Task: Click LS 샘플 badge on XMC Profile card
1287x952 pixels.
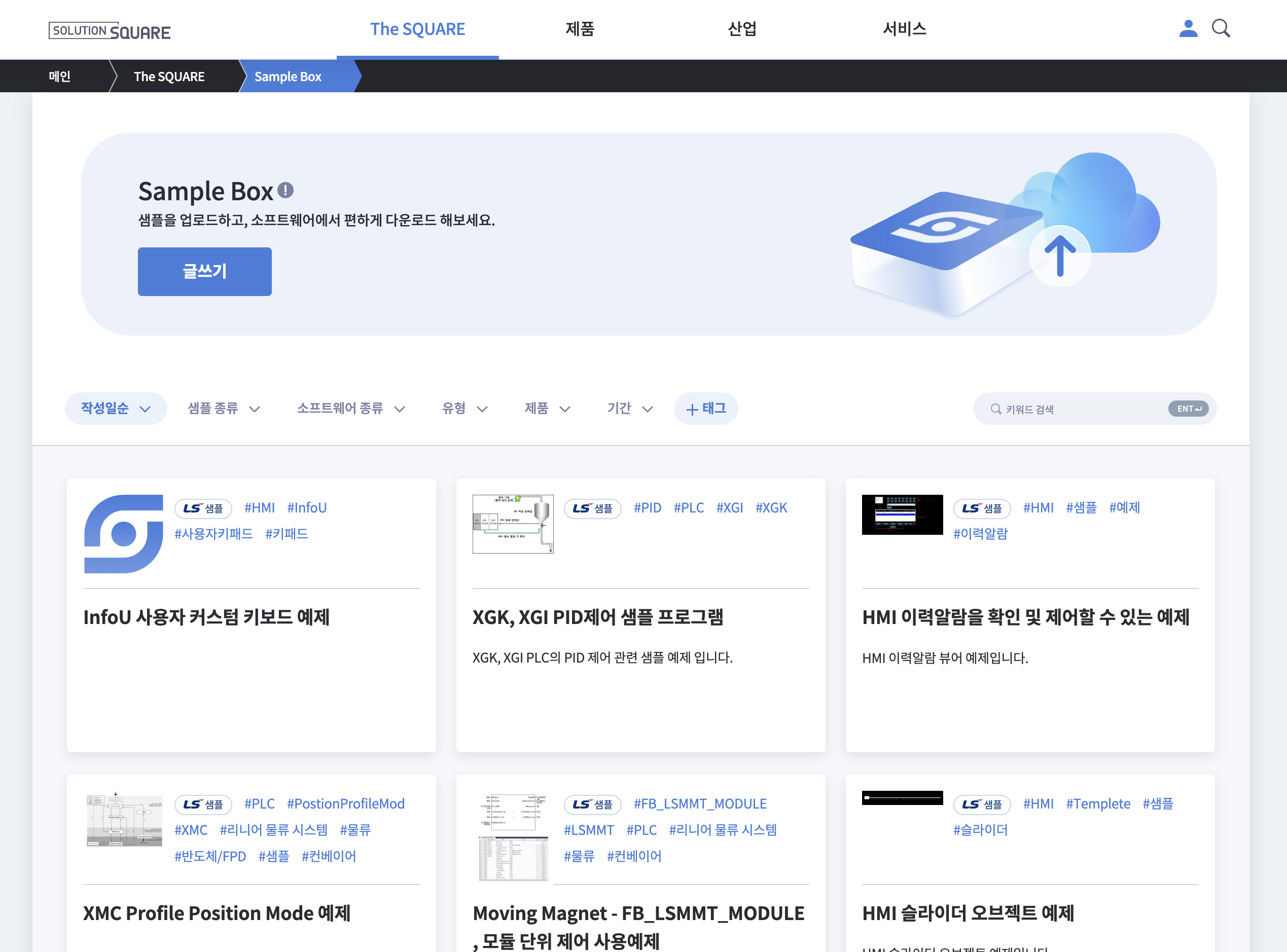Action: click(203, 804)
